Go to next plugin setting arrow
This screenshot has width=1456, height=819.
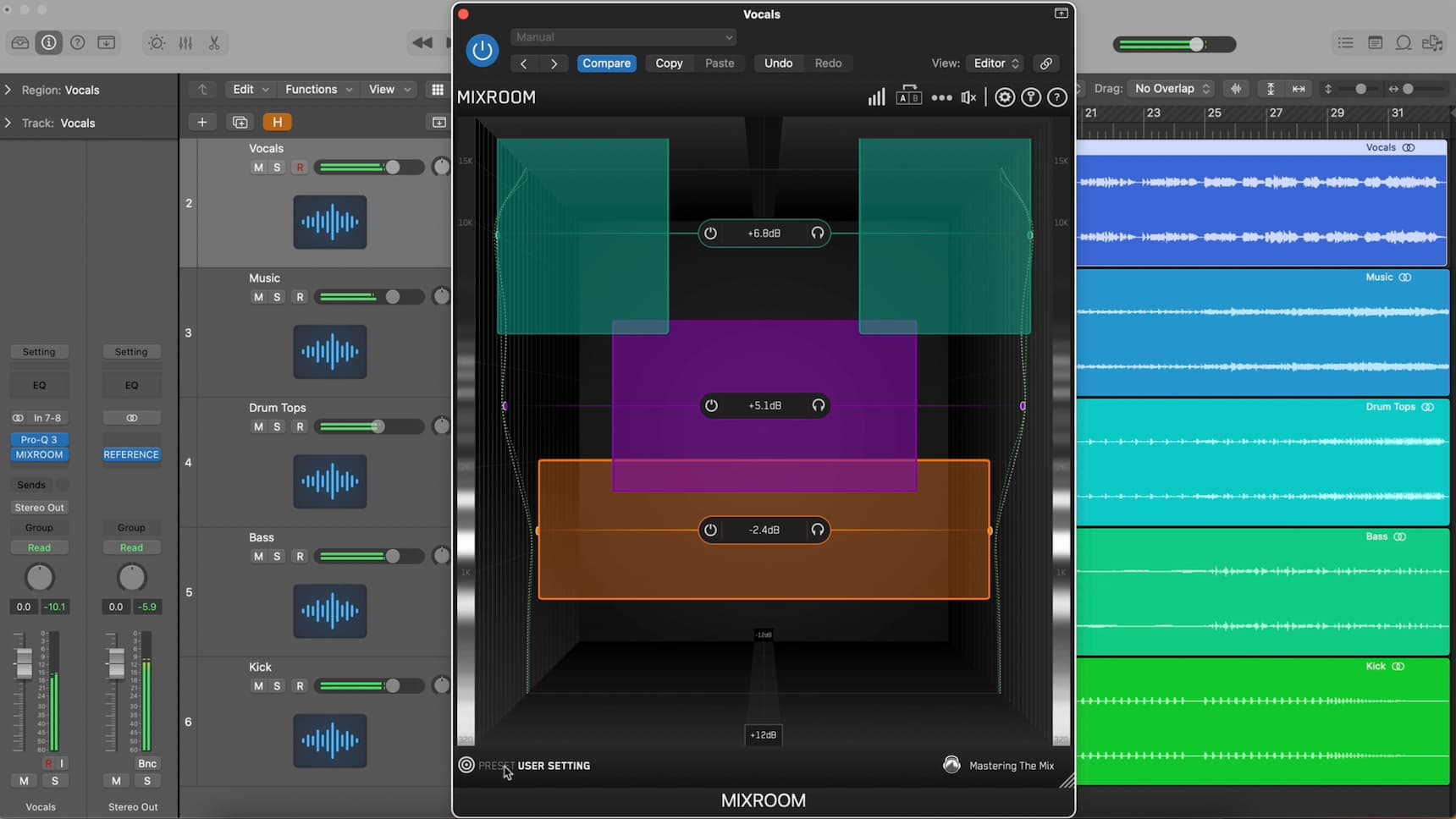click(554, 63)
